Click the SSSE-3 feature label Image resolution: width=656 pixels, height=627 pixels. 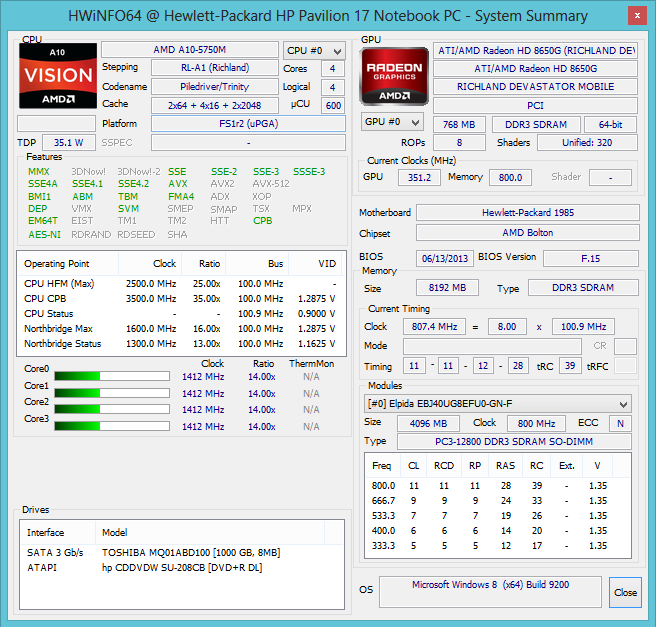309,172
